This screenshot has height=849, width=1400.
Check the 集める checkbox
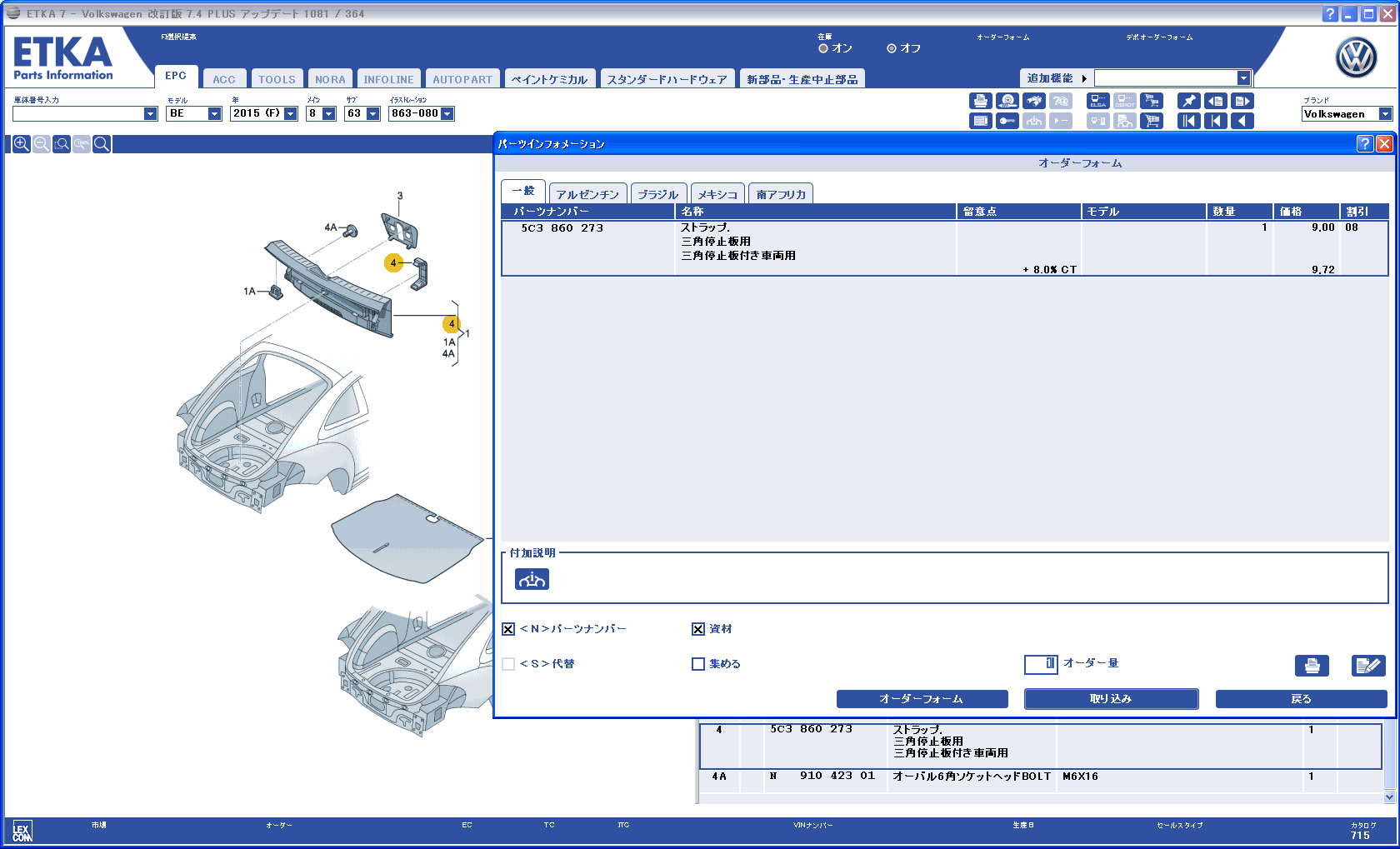pos(698,664)
